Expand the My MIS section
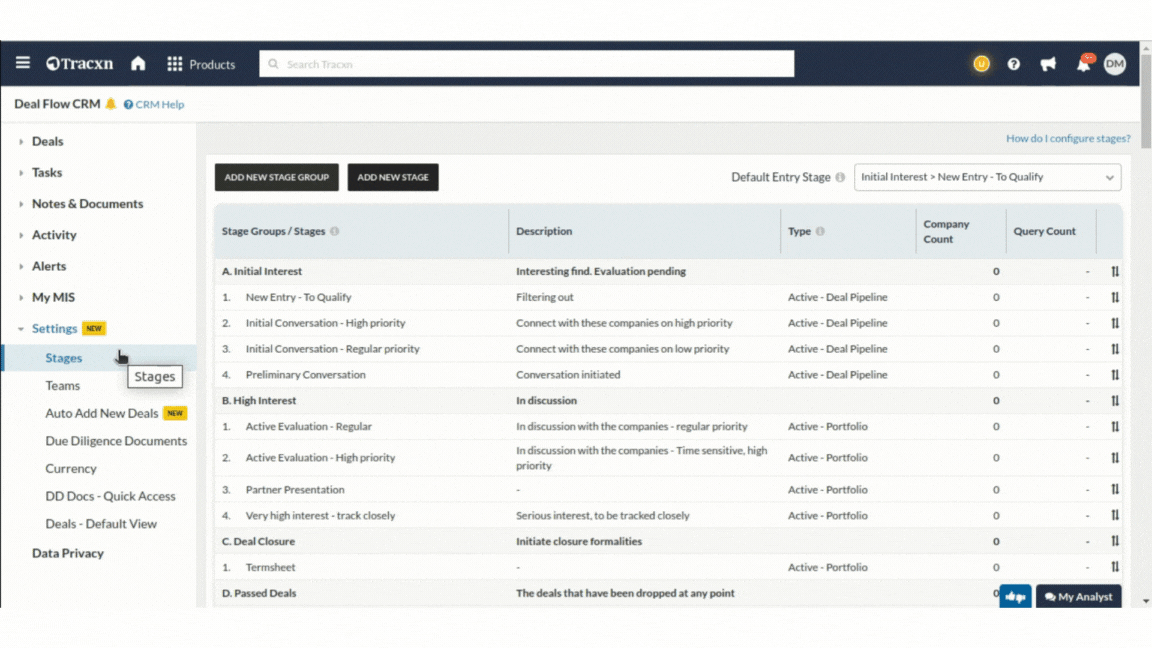The image size is (1152, 648). point(53,297)
